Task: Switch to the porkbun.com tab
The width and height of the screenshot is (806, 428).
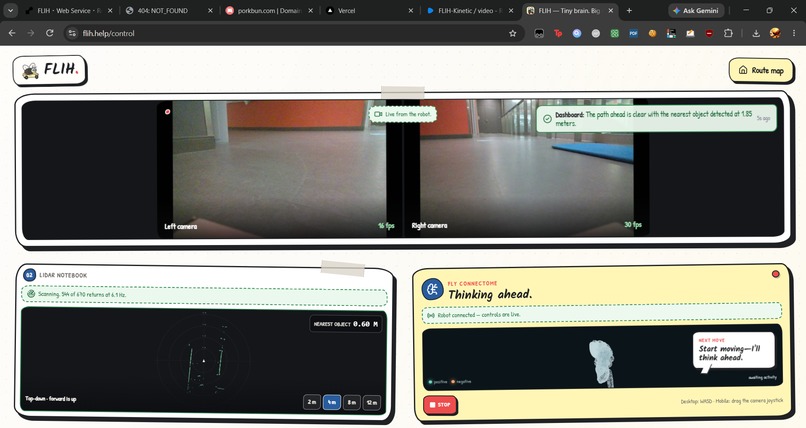Action: (269, 10)
